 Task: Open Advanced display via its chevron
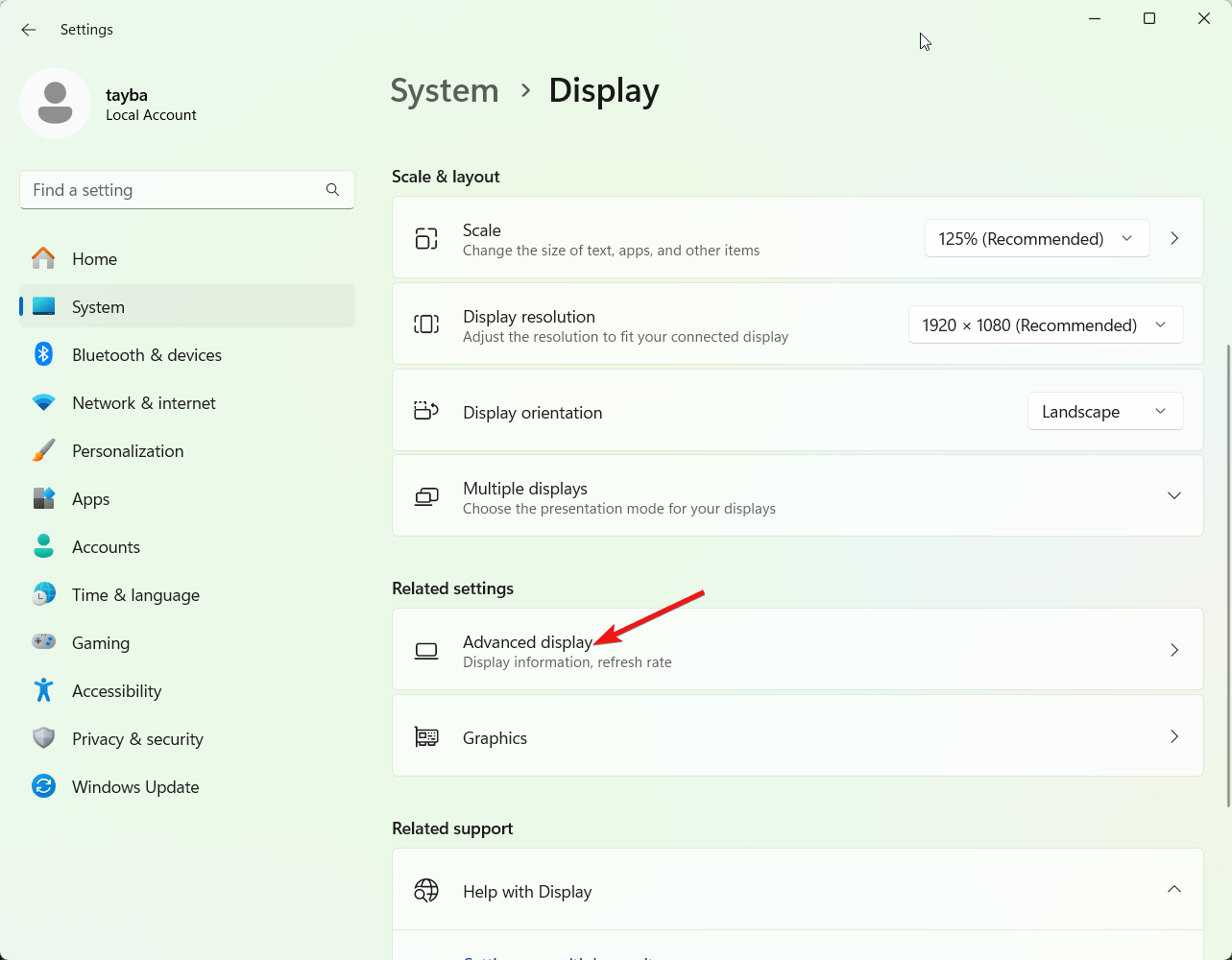[1174, 650]
